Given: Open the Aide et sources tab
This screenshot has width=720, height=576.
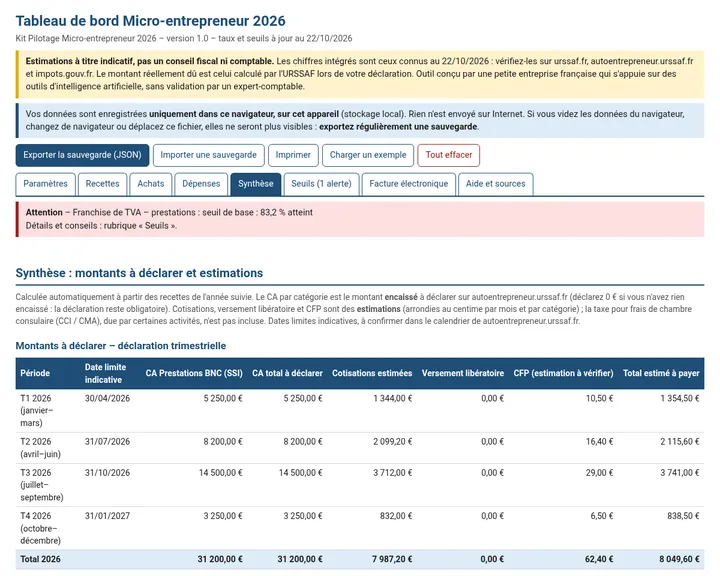Looking at the screenshot, I should (495, 184).
